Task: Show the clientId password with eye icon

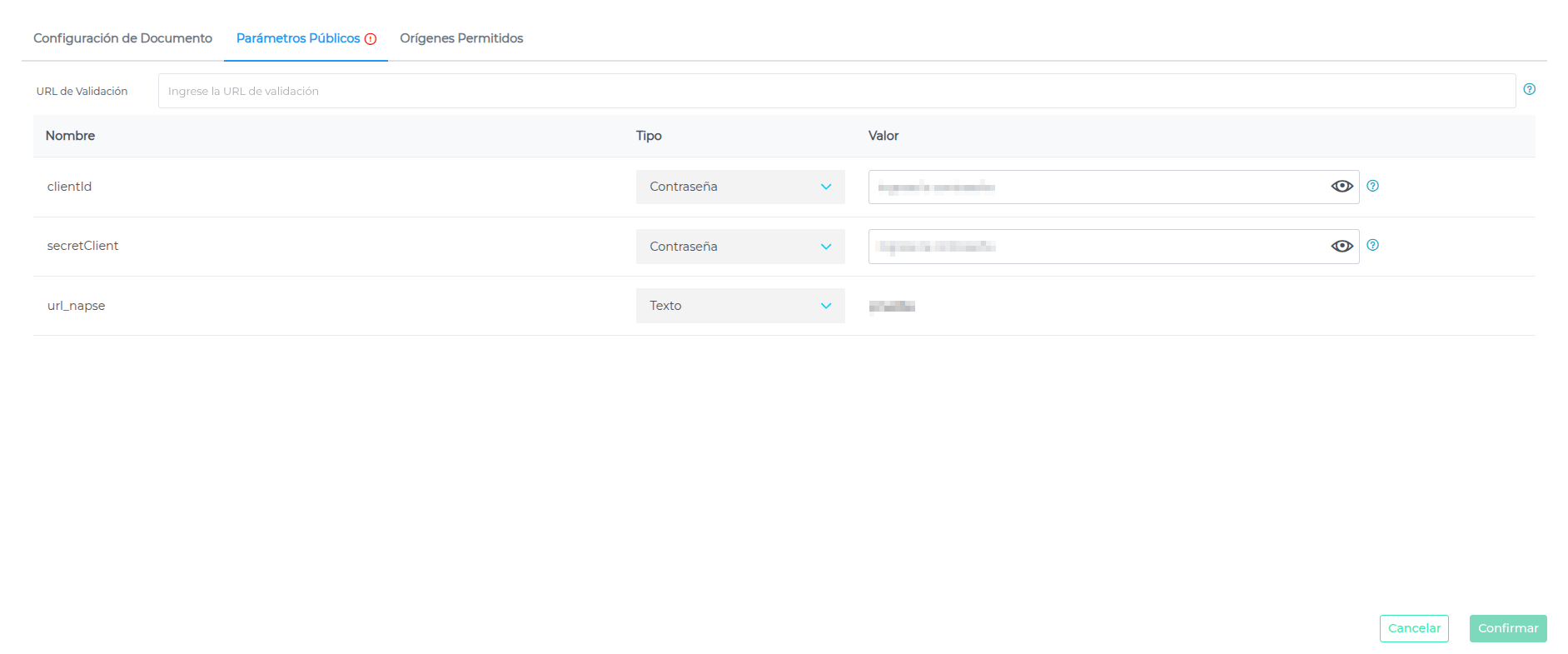Action: pos(1342,187)
